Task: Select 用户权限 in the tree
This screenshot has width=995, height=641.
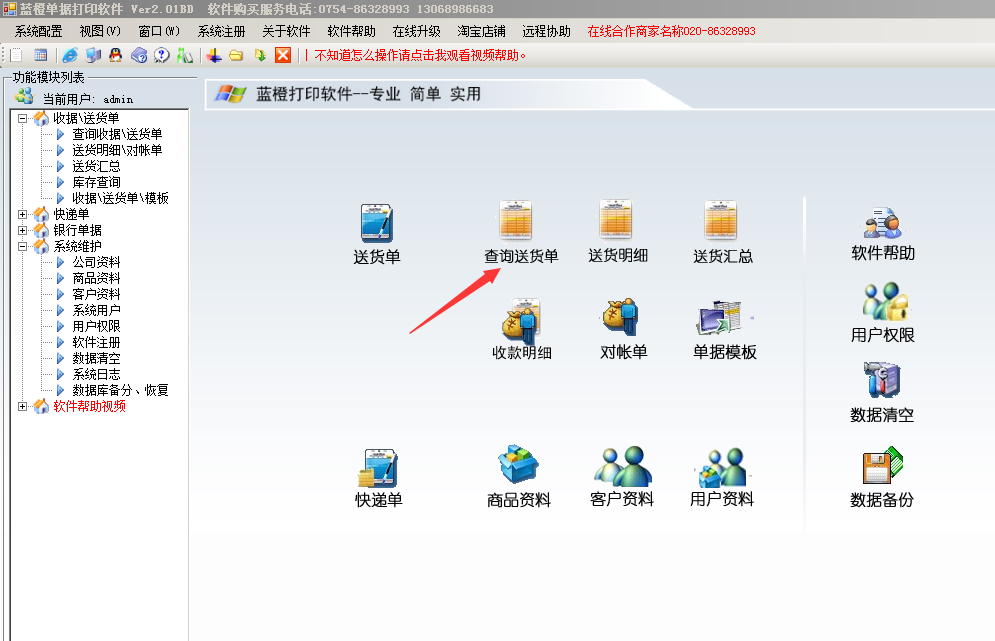Action: point(96,326)
